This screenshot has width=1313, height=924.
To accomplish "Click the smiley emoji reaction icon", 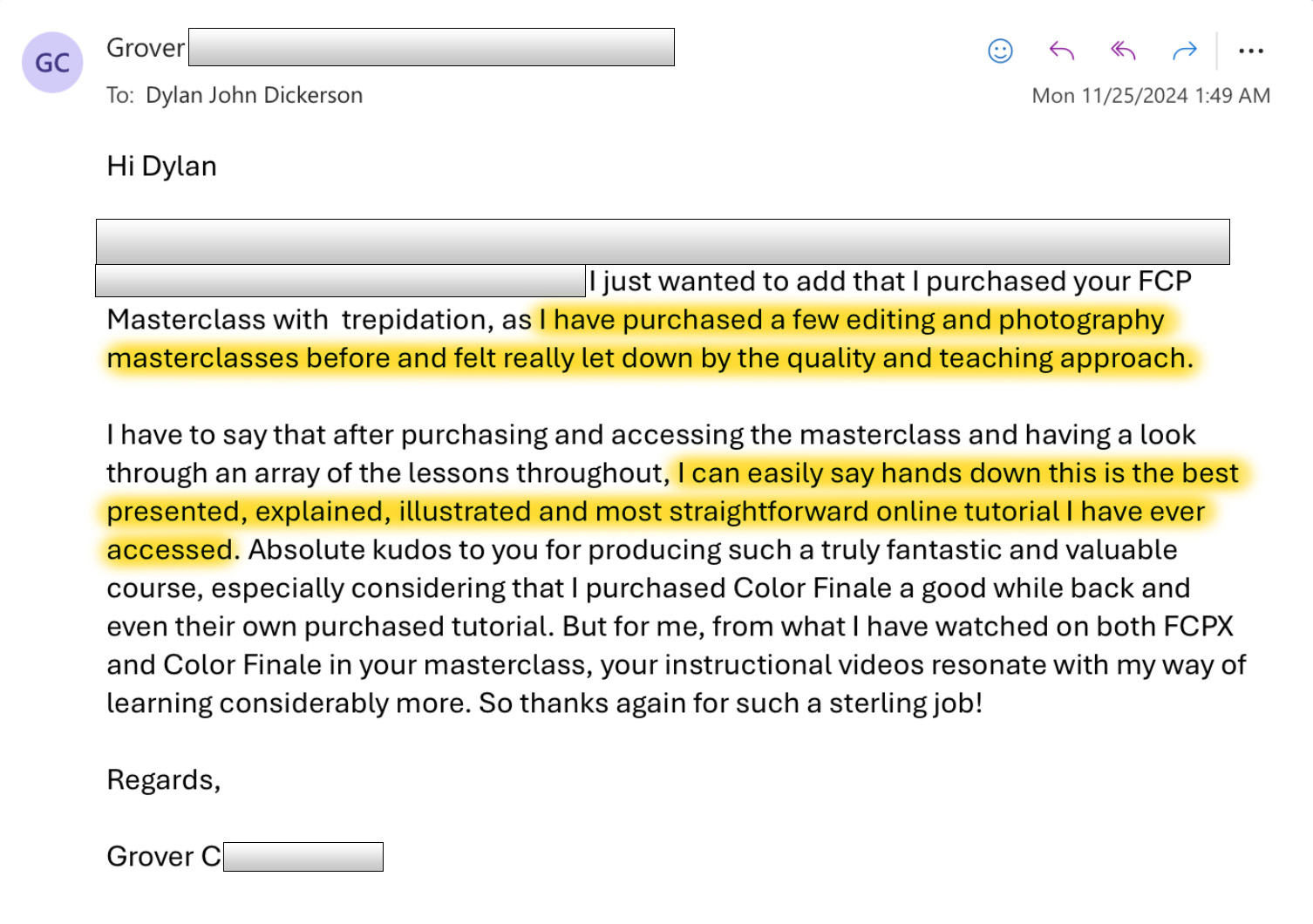I will pos(1000,51).
